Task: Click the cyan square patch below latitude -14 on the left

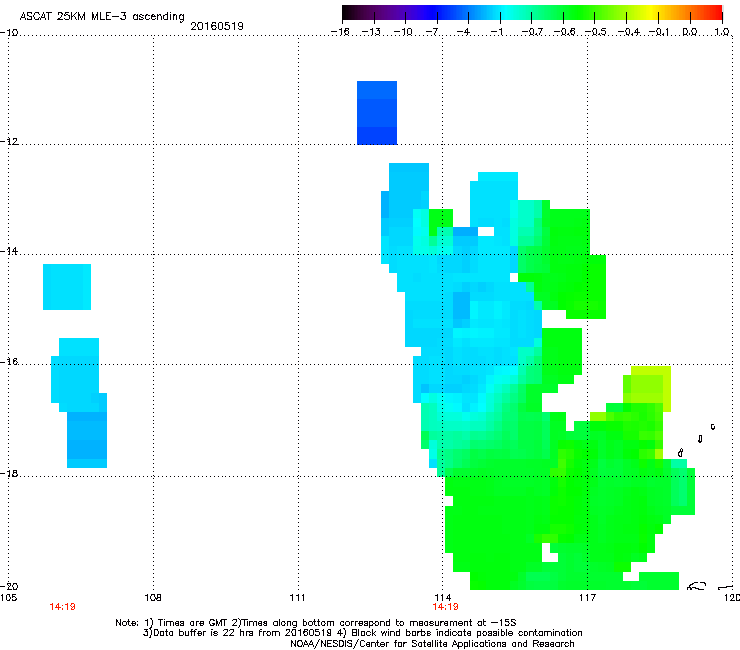Action: pos(67,287)
